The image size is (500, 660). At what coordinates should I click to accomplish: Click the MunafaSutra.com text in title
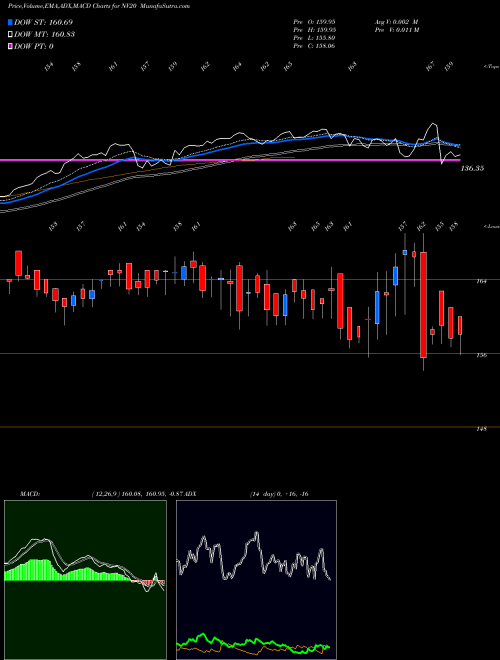[x=163, y=6]
